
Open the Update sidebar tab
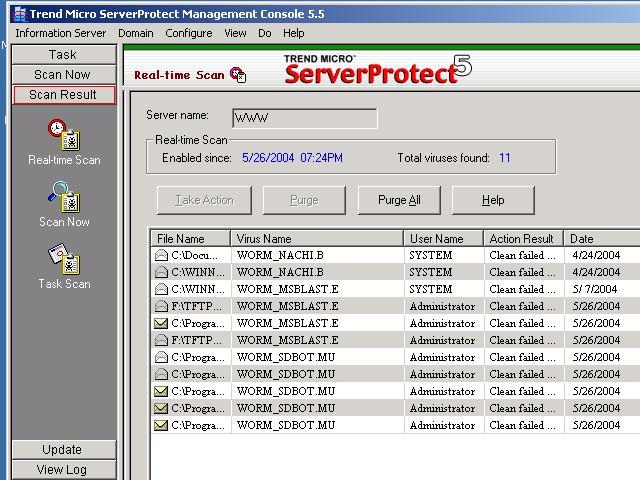[x=64, y=449]
